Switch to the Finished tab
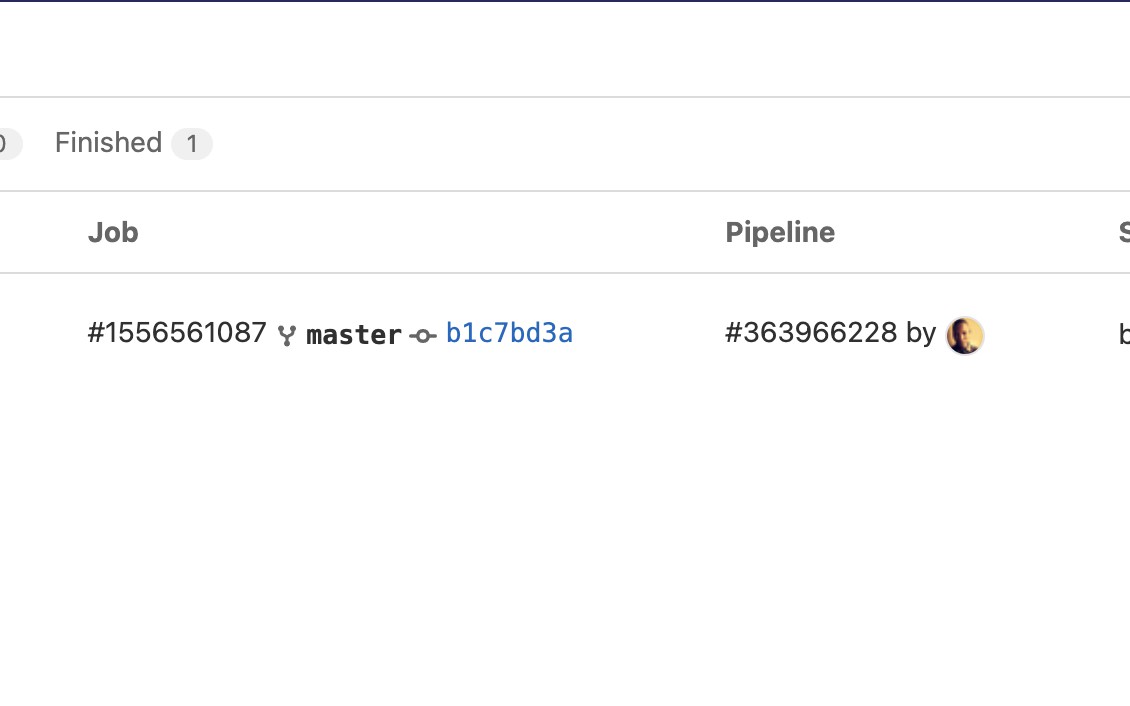 pos(108,143)
